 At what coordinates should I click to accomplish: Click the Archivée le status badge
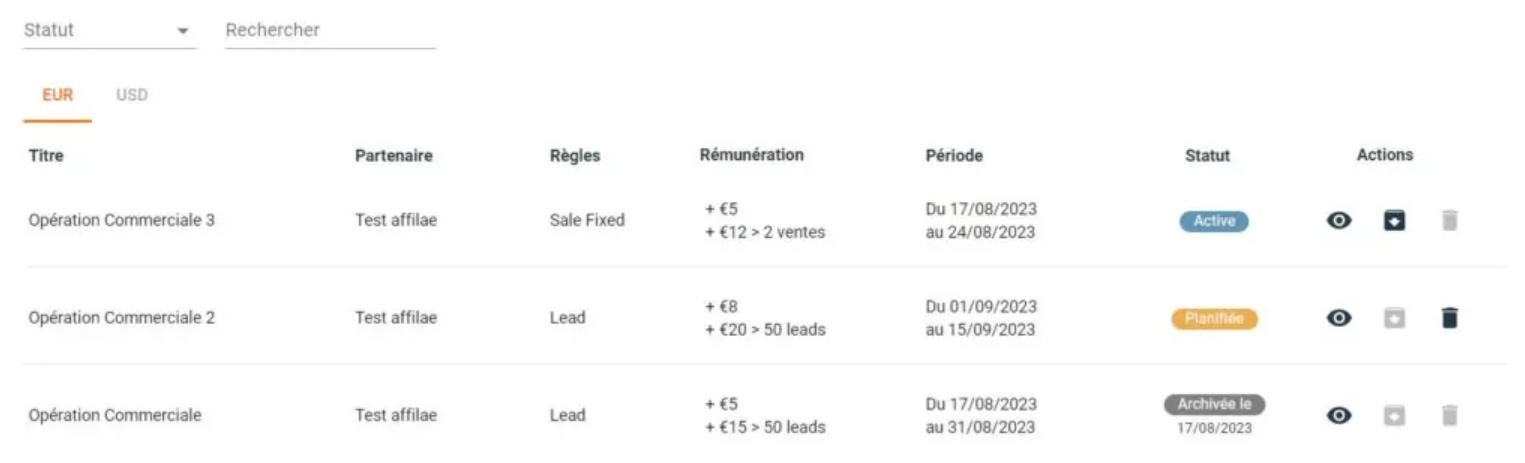click(x=1214, y=405)
